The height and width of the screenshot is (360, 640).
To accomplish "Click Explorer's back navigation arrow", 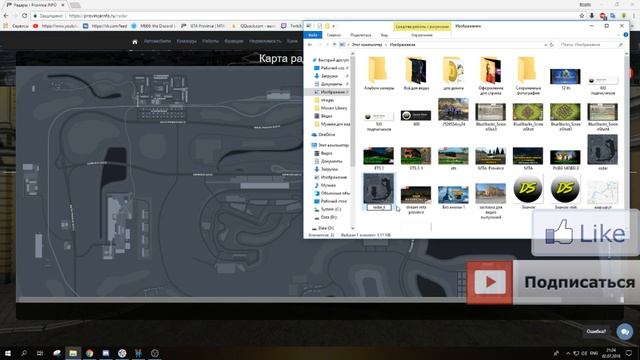I will click(x=310, y=44).
